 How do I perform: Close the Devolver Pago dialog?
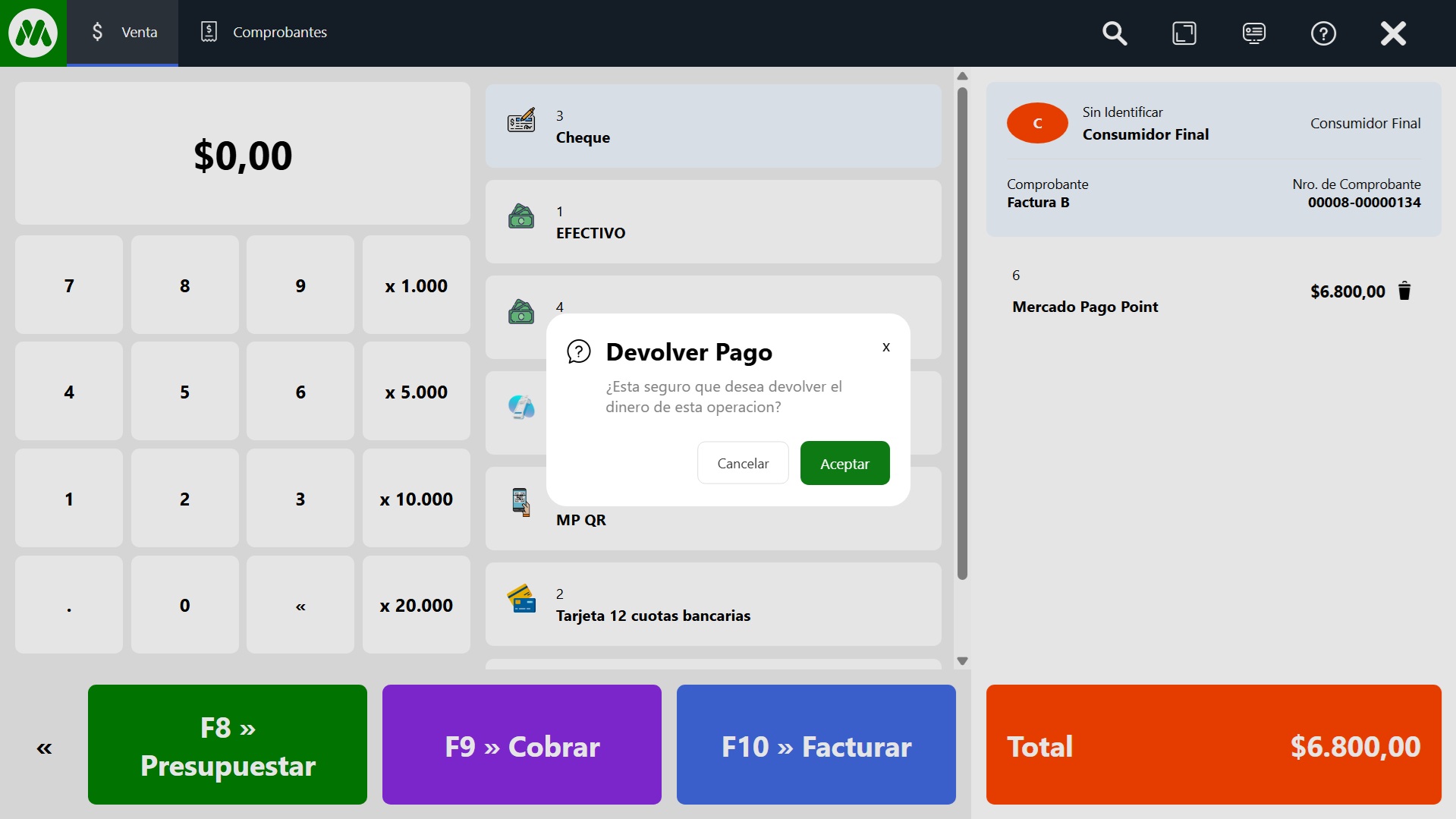pyautogui.click(x=885, y=347)
